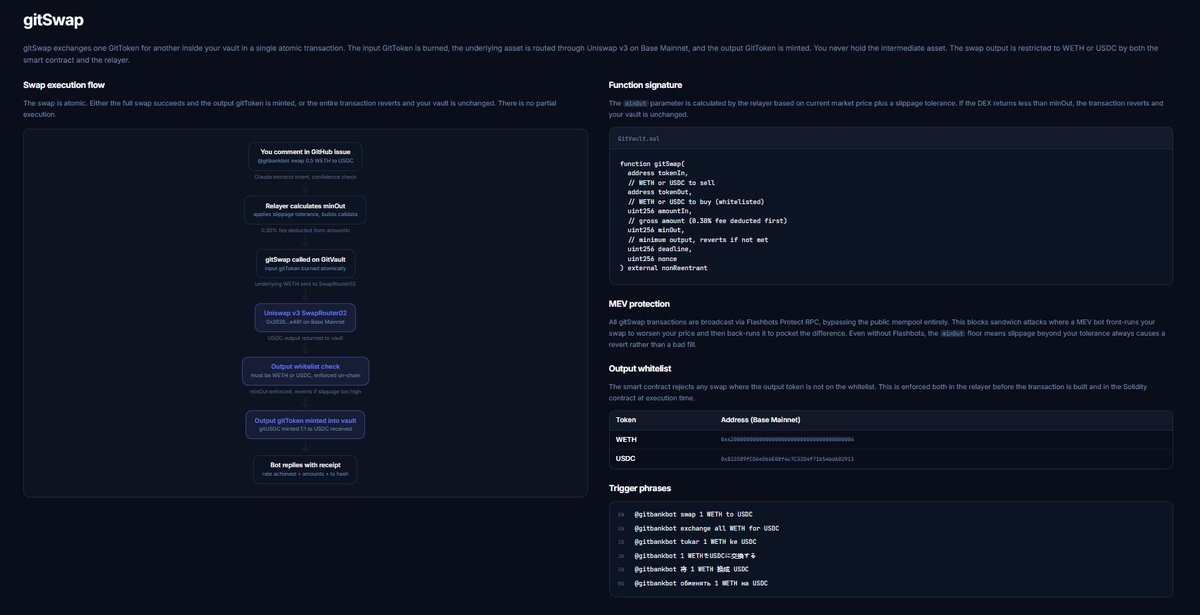
Task: Click the 'uint256 amountIn,' code line
Action: [x=660, y=210]
